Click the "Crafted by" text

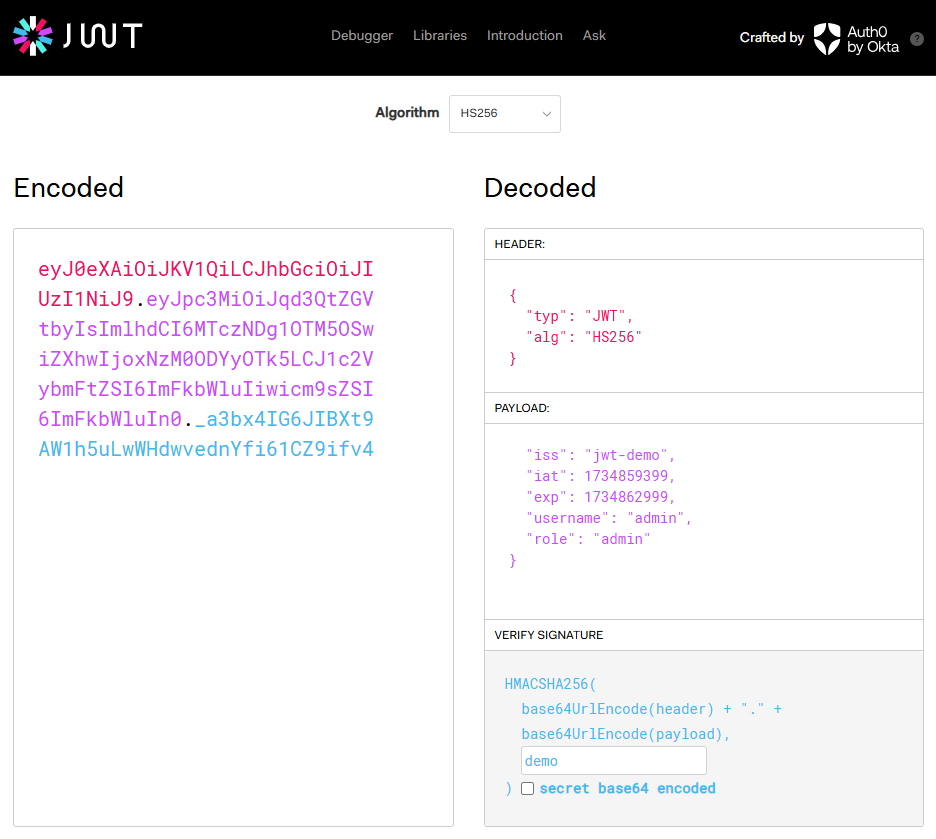[772, 38]
